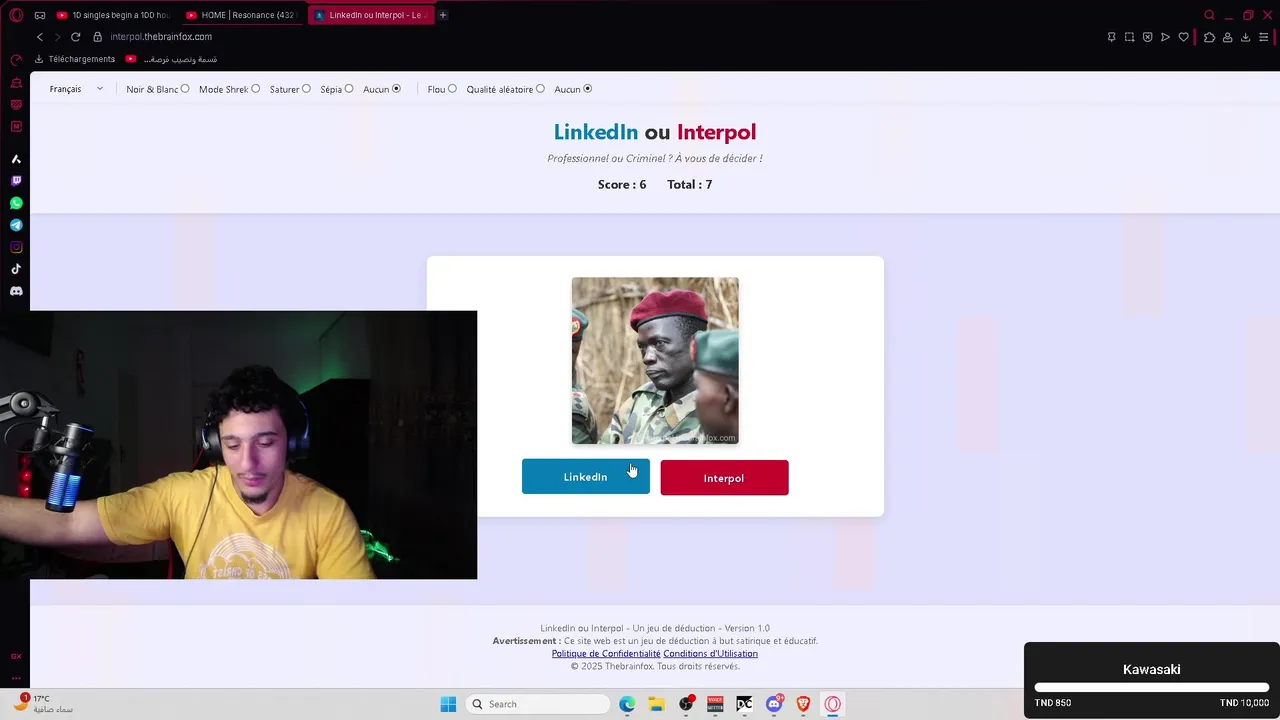Select Aucun next to Sépia
Screen dimensions: 1280x720
397,89
